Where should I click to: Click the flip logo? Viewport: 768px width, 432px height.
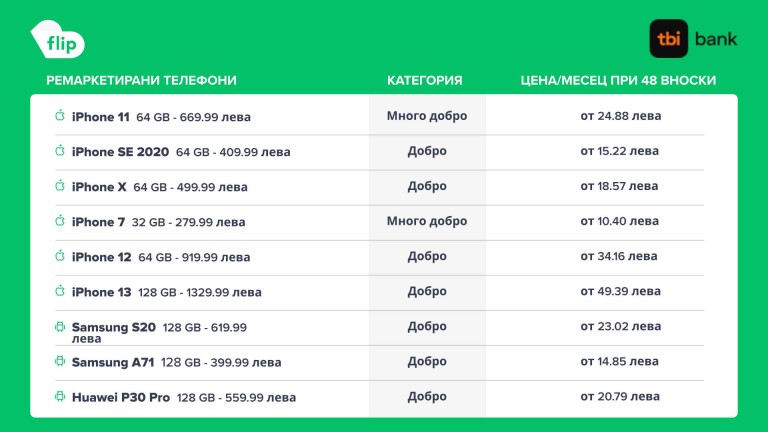click(x=58, y=40)
